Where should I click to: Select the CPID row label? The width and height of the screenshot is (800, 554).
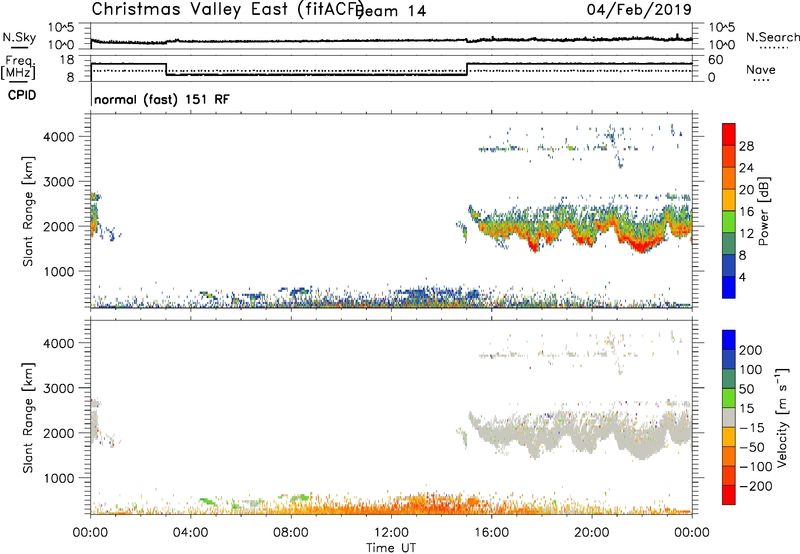tap(22, 95)
